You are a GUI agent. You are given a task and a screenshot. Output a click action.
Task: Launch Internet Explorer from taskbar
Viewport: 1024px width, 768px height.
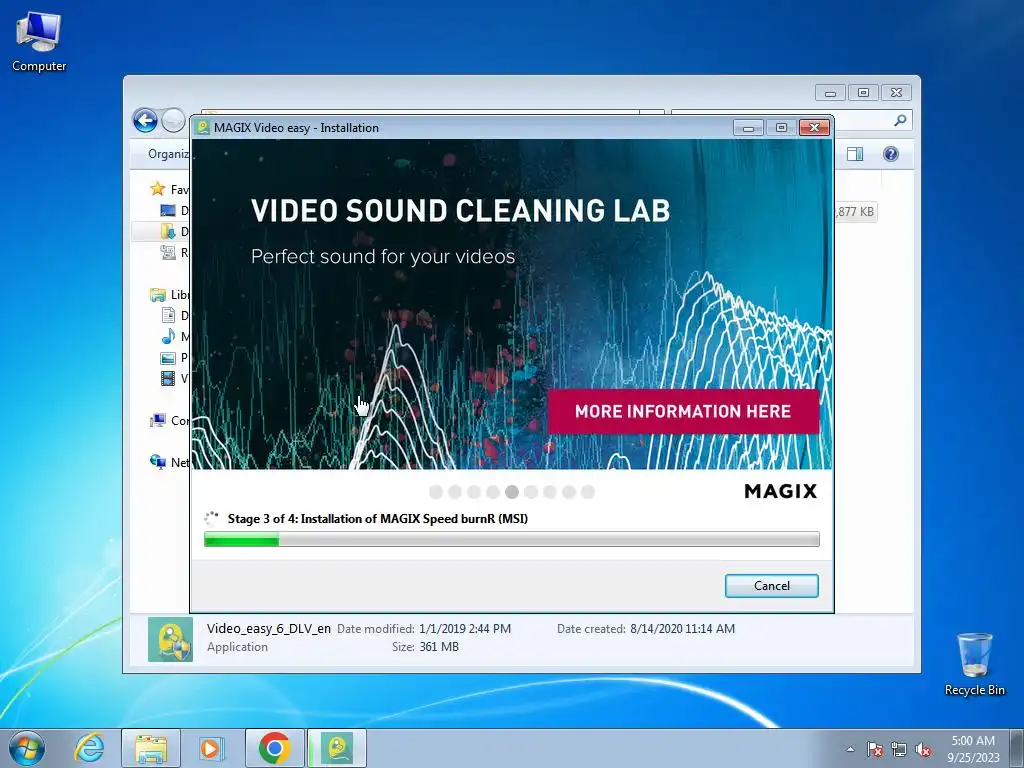[89, 748]
